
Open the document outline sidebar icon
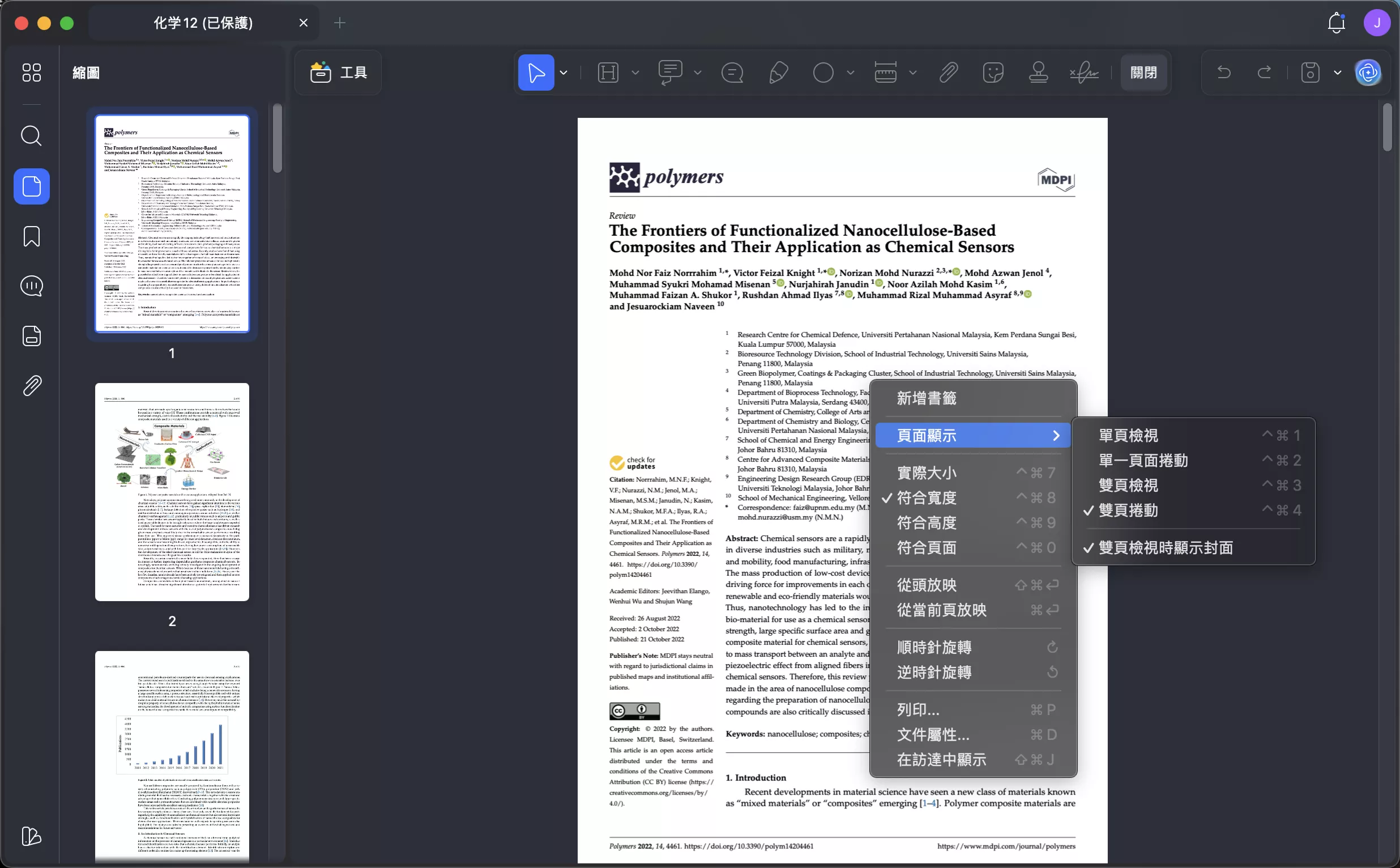[x=32, y=336]
